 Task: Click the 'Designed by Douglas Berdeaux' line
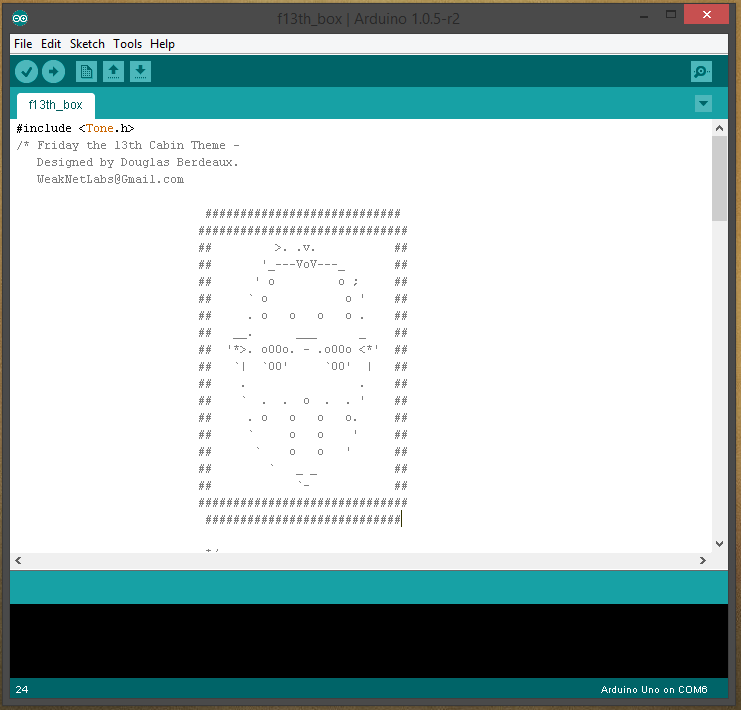click(138, 162)
